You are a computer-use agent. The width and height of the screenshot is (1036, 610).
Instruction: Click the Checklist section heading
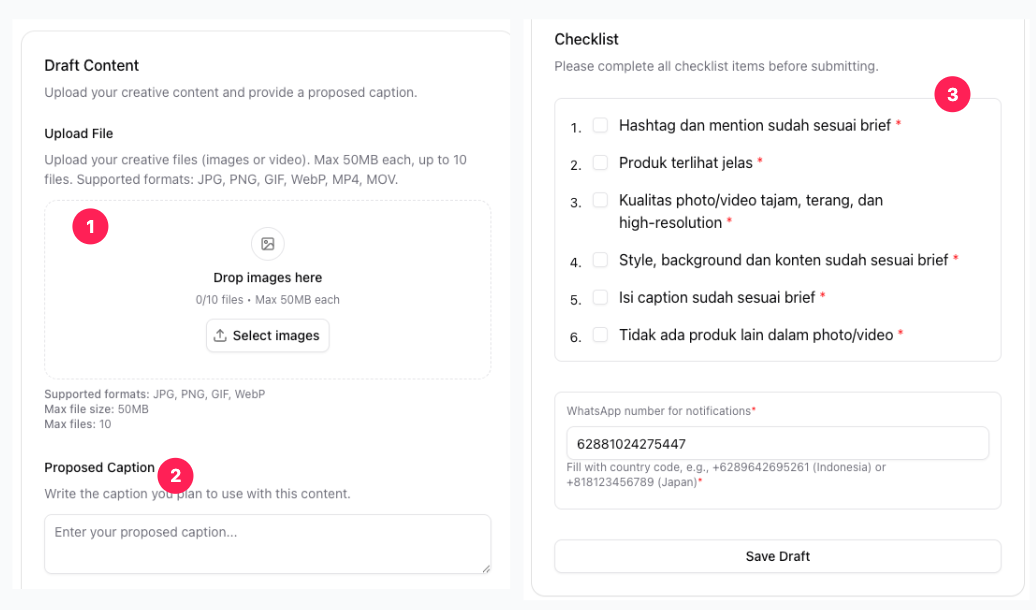[587, 40]
